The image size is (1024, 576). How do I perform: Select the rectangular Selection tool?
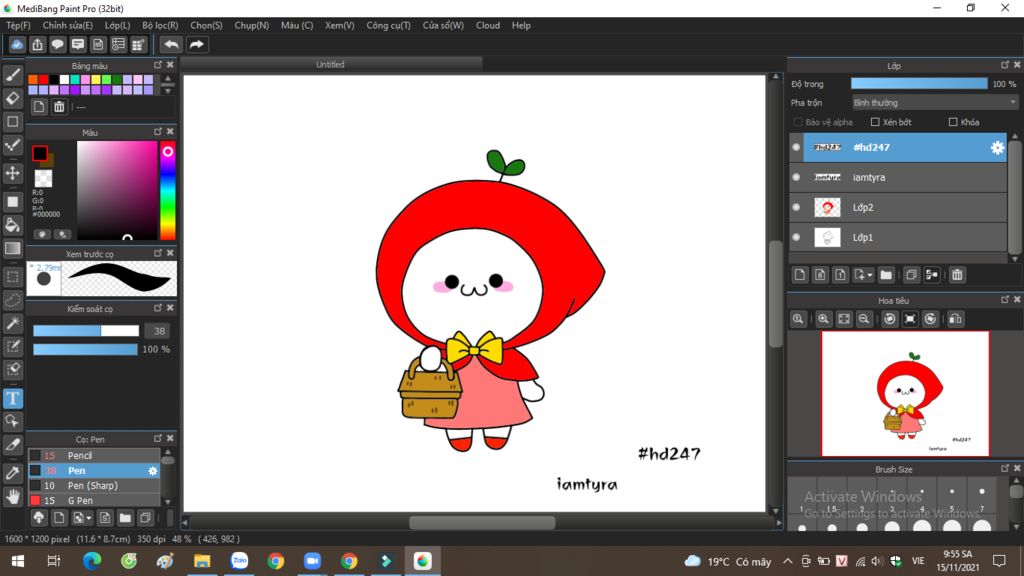(x=12, y=277)
